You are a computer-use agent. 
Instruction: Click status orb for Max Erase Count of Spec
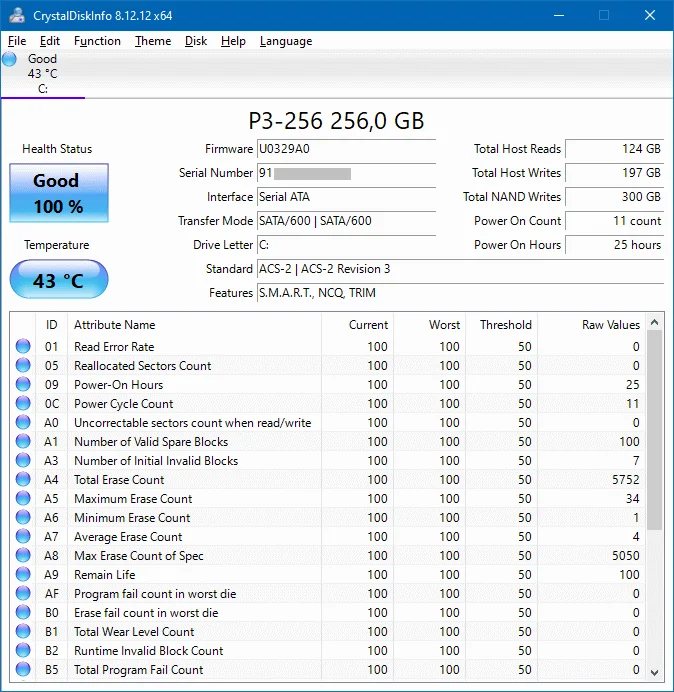[23, 555]
